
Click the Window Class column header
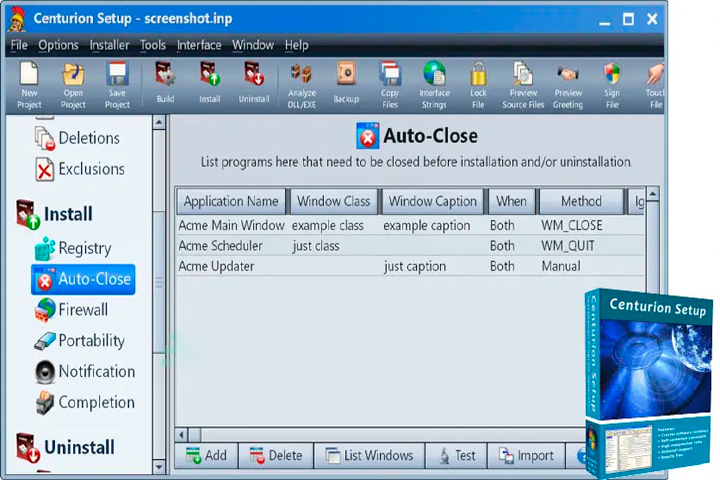(333, 201)
